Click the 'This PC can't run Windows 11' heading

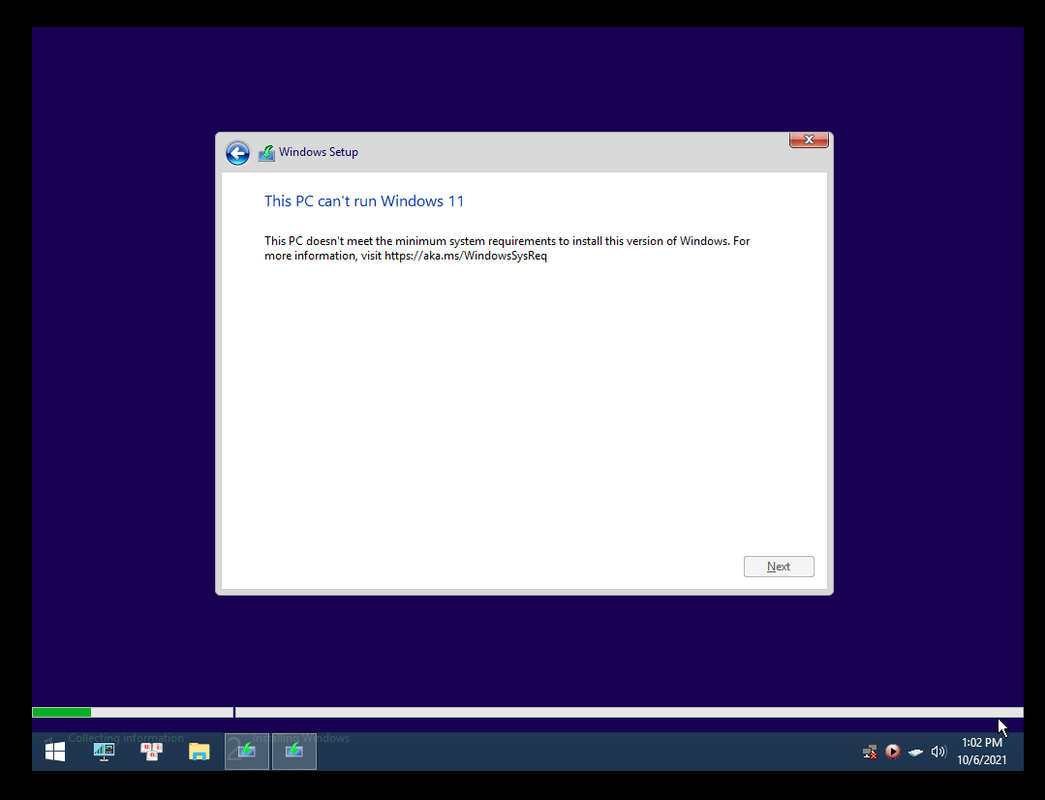tap(364, 201)
